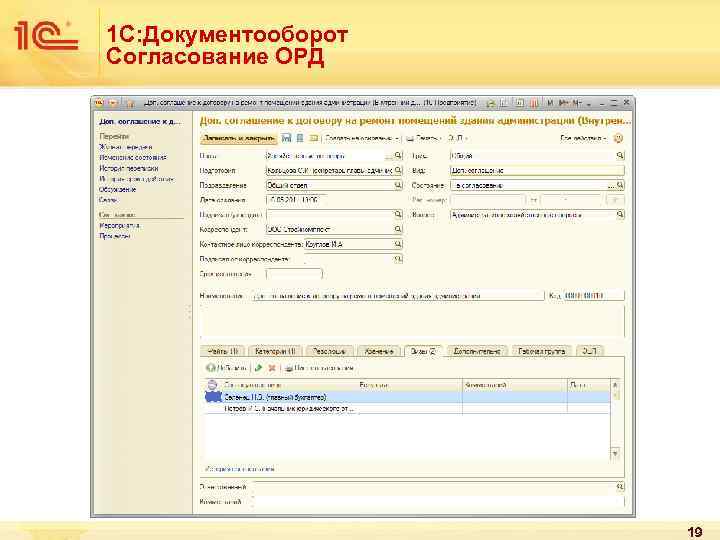
Task: Click the green pencil edit icon in the visas toolbar
Action: (x=259, y=368)
